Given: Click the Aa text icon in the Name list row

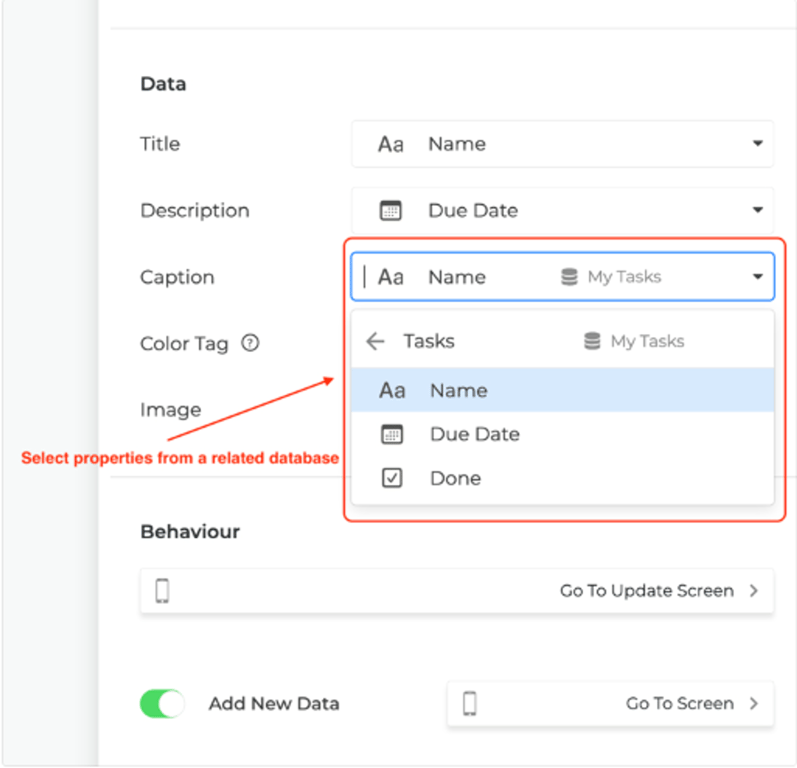Looking at the screenshot, I should pyautogui.click(x=392, y=390).
